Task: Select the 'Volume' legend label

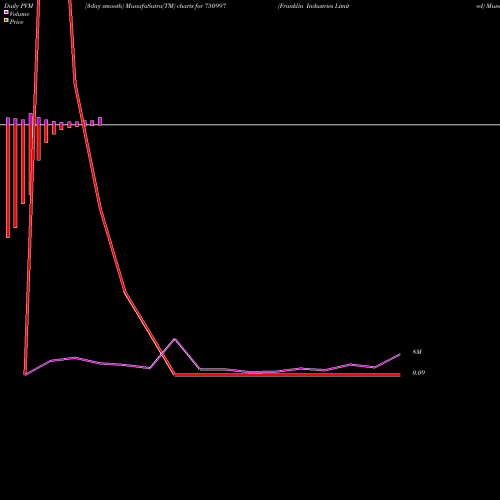Action: (19, 14)
